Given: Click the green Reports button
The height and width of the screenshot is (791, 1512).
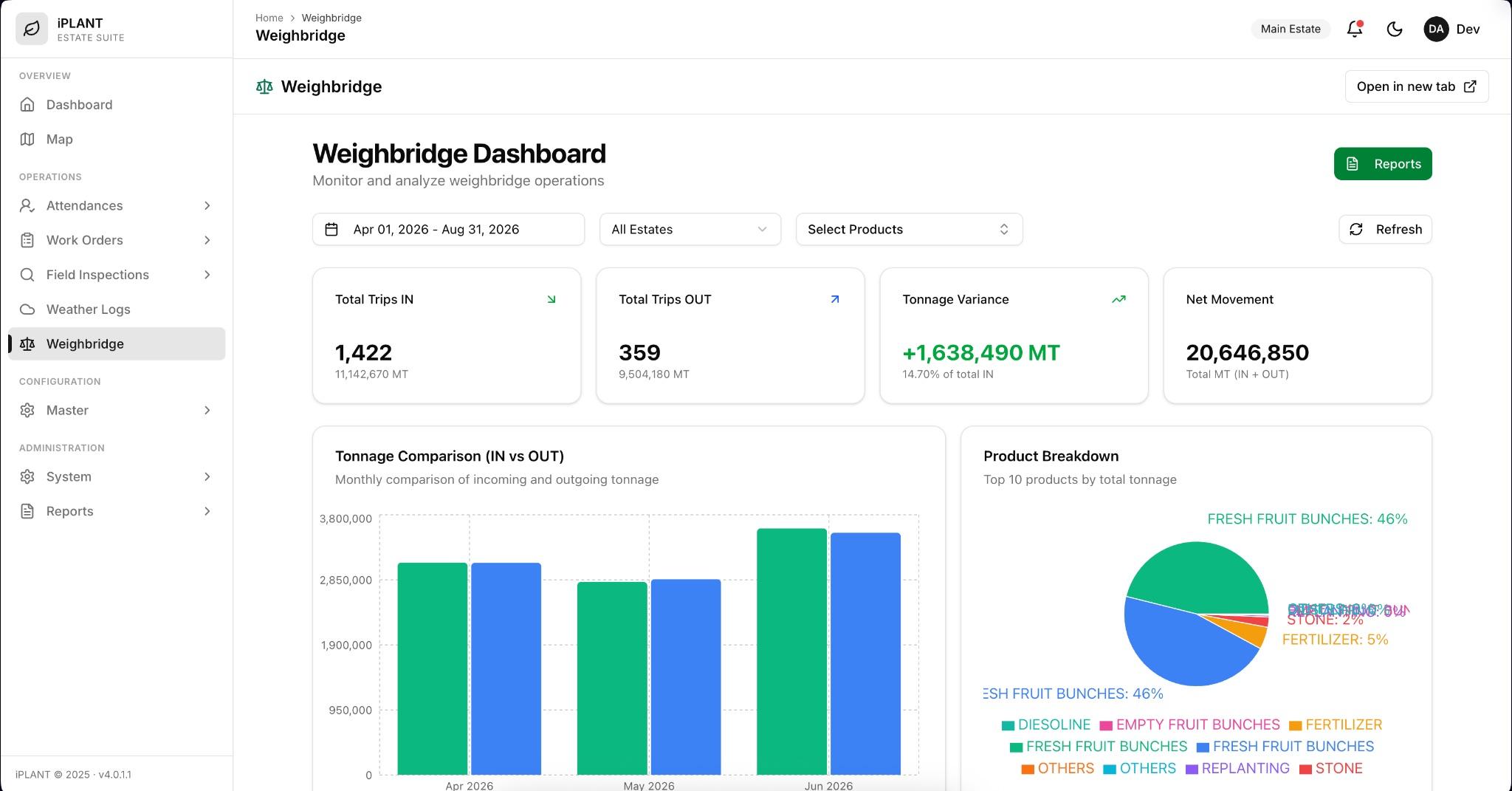Looking at the screenshot, I should (1383, 164).
